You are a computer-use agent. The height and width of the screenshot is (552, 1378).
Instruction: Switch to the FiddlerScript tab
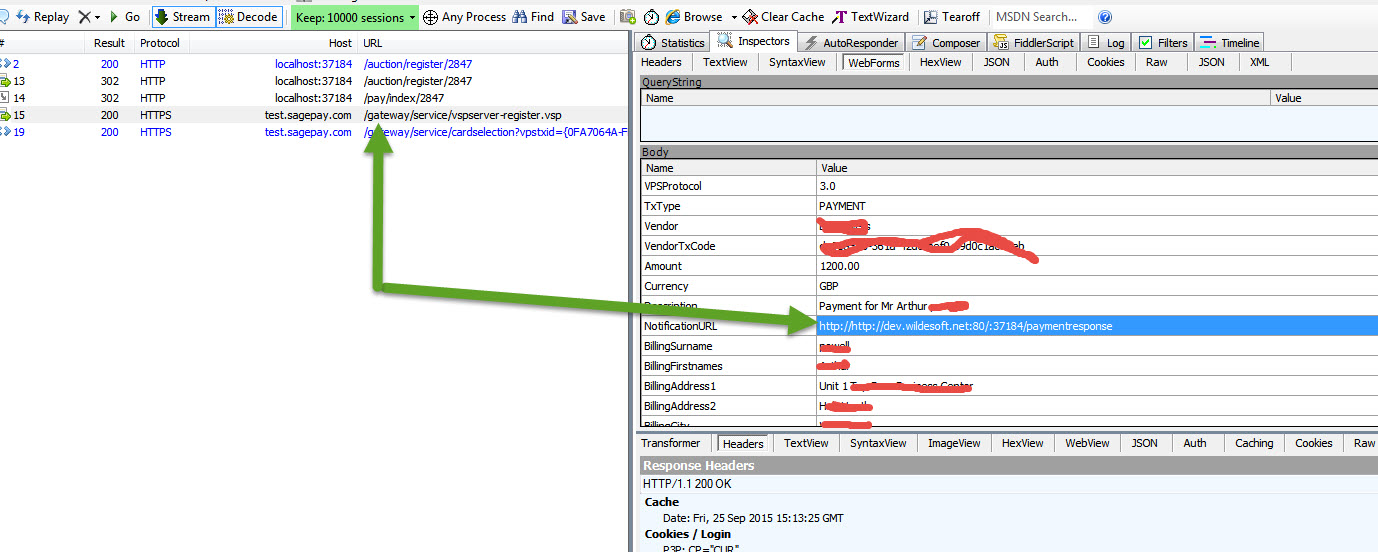(1034, 42)
